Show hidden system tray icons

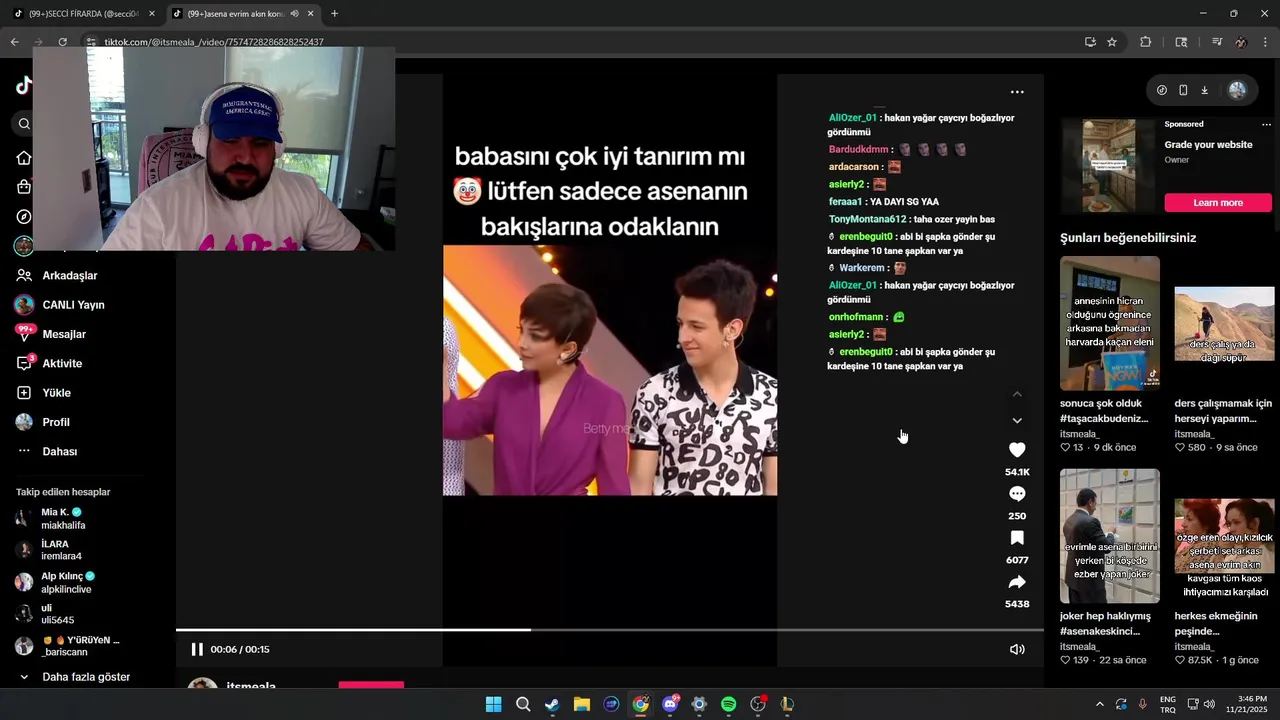(x=1100, y=704)
